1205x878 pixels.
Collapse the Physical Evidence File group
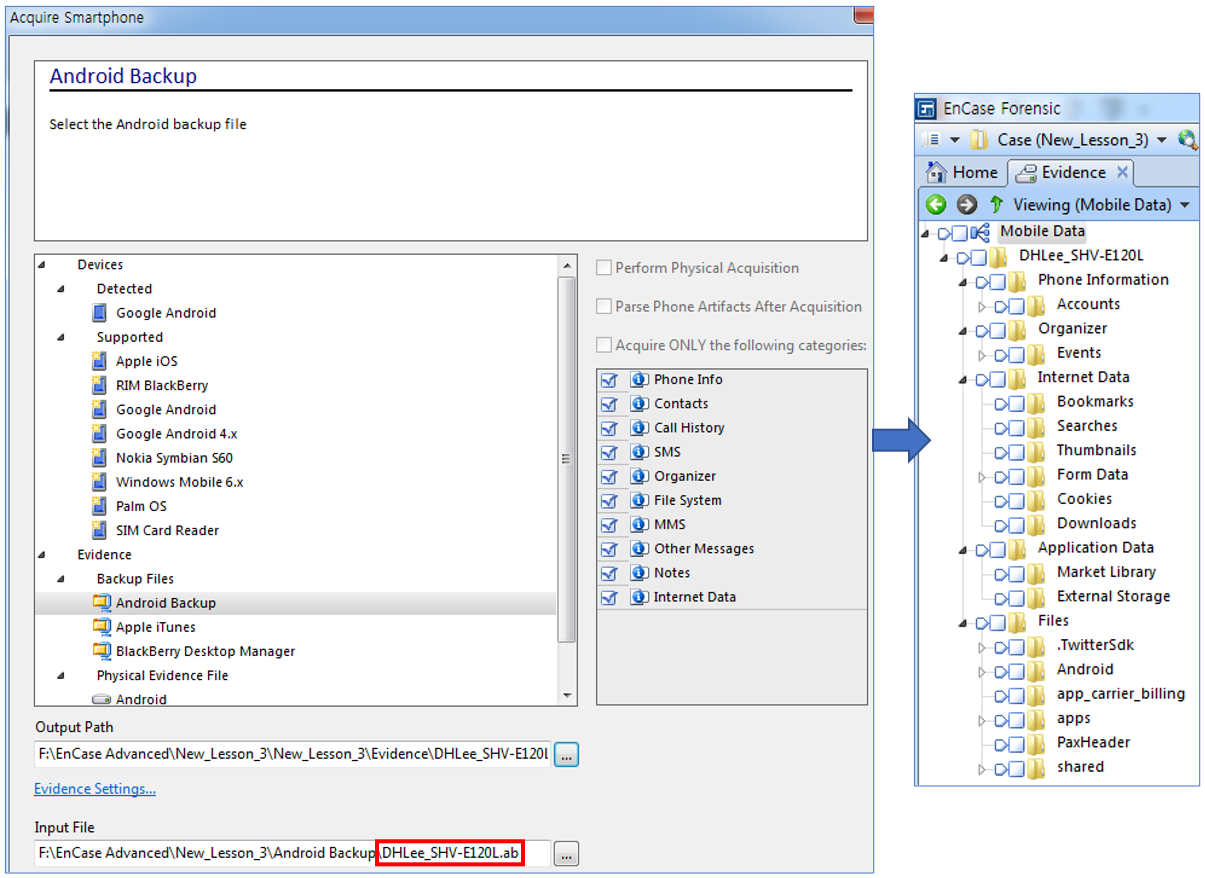[61, 676]
